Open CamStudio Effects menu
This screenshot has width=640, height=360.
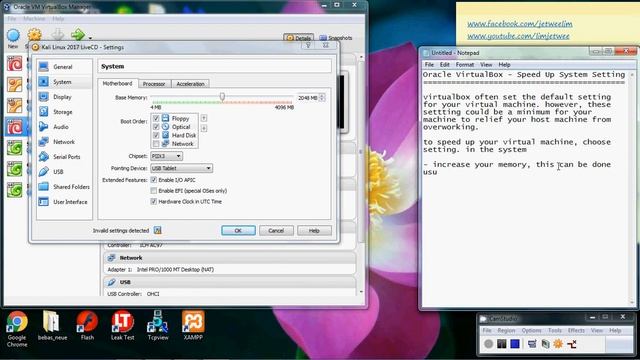point(576,331)
